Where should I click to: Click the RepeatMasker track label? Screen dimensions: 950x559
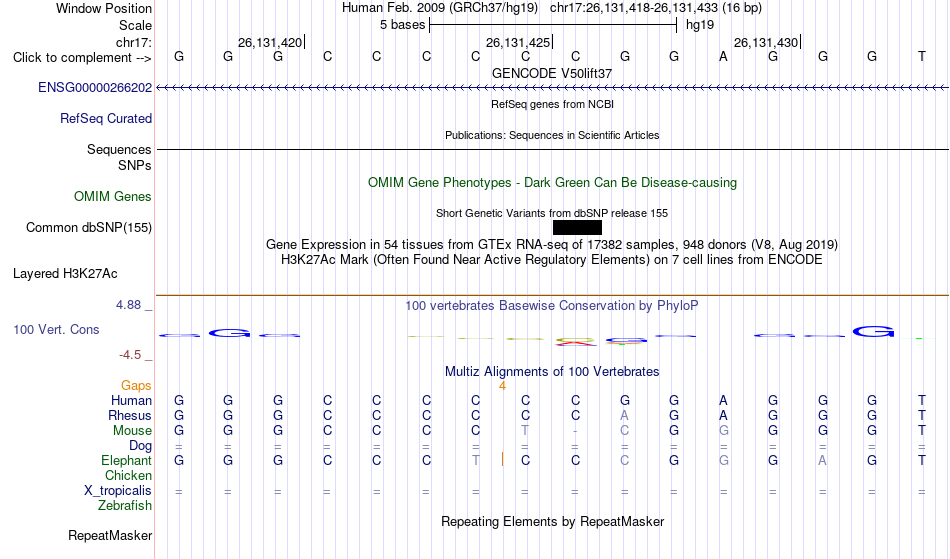(110, 535)
